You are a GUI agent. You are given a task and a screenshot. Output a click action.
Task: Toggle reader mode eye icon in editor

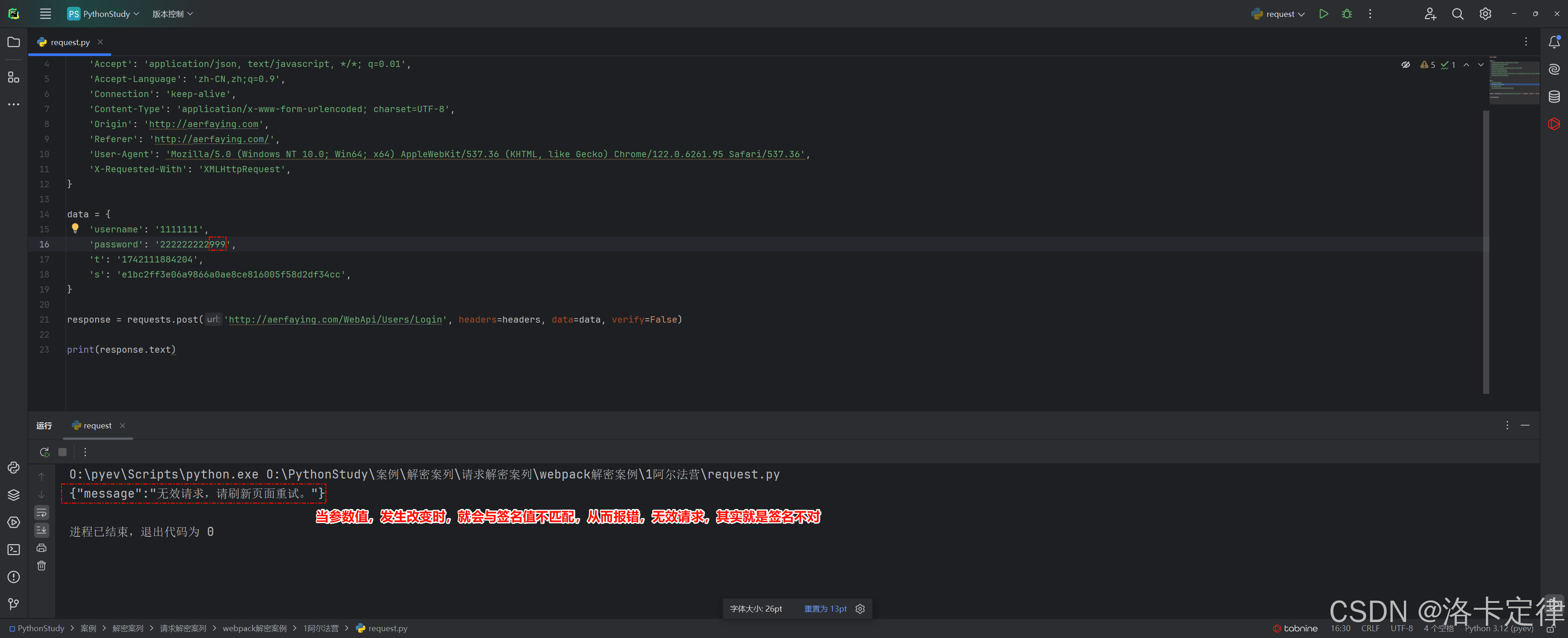(1405, 65)
